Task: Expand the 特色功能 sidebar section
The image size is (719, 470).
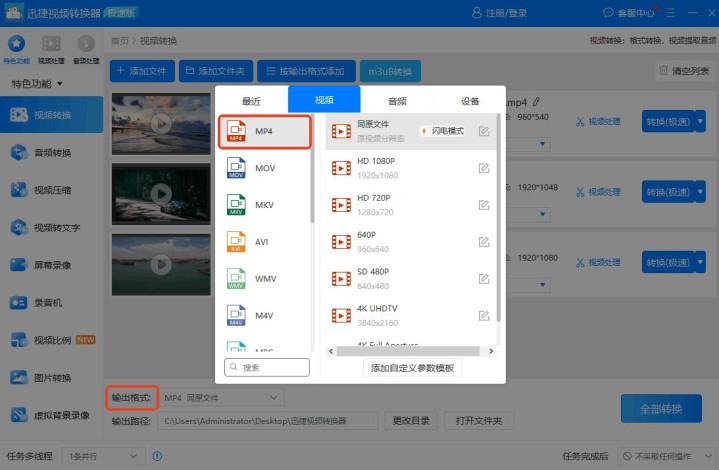Action: coord(37,83)
